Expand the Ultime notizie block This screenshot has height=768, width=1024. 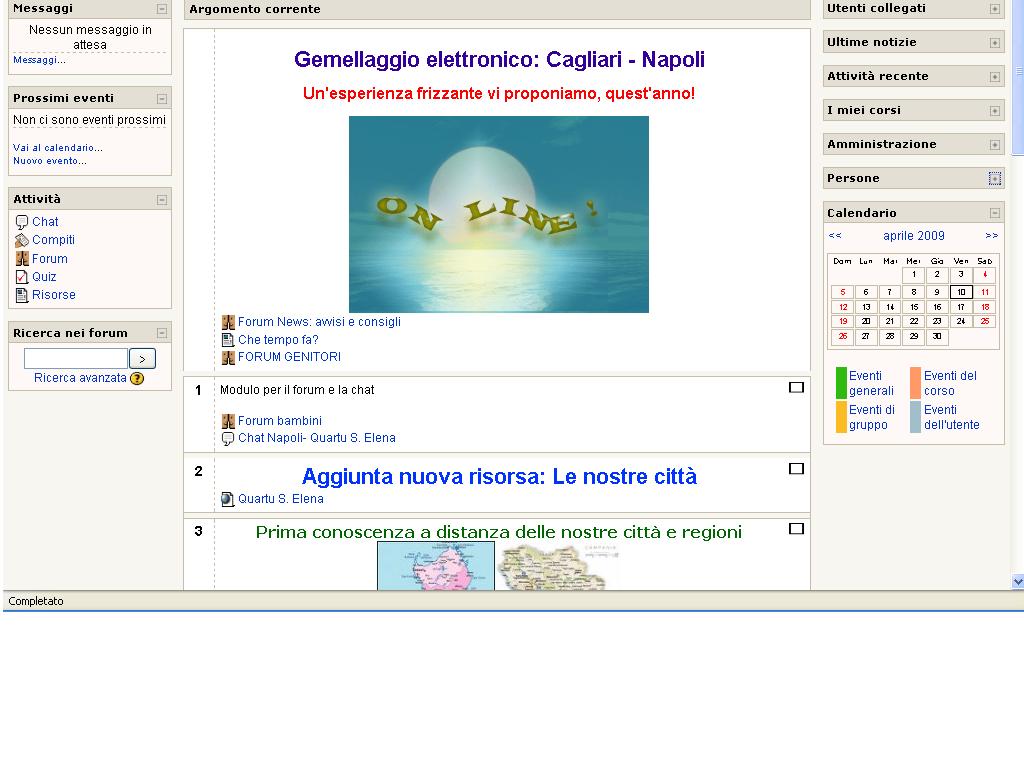(995, 43)
